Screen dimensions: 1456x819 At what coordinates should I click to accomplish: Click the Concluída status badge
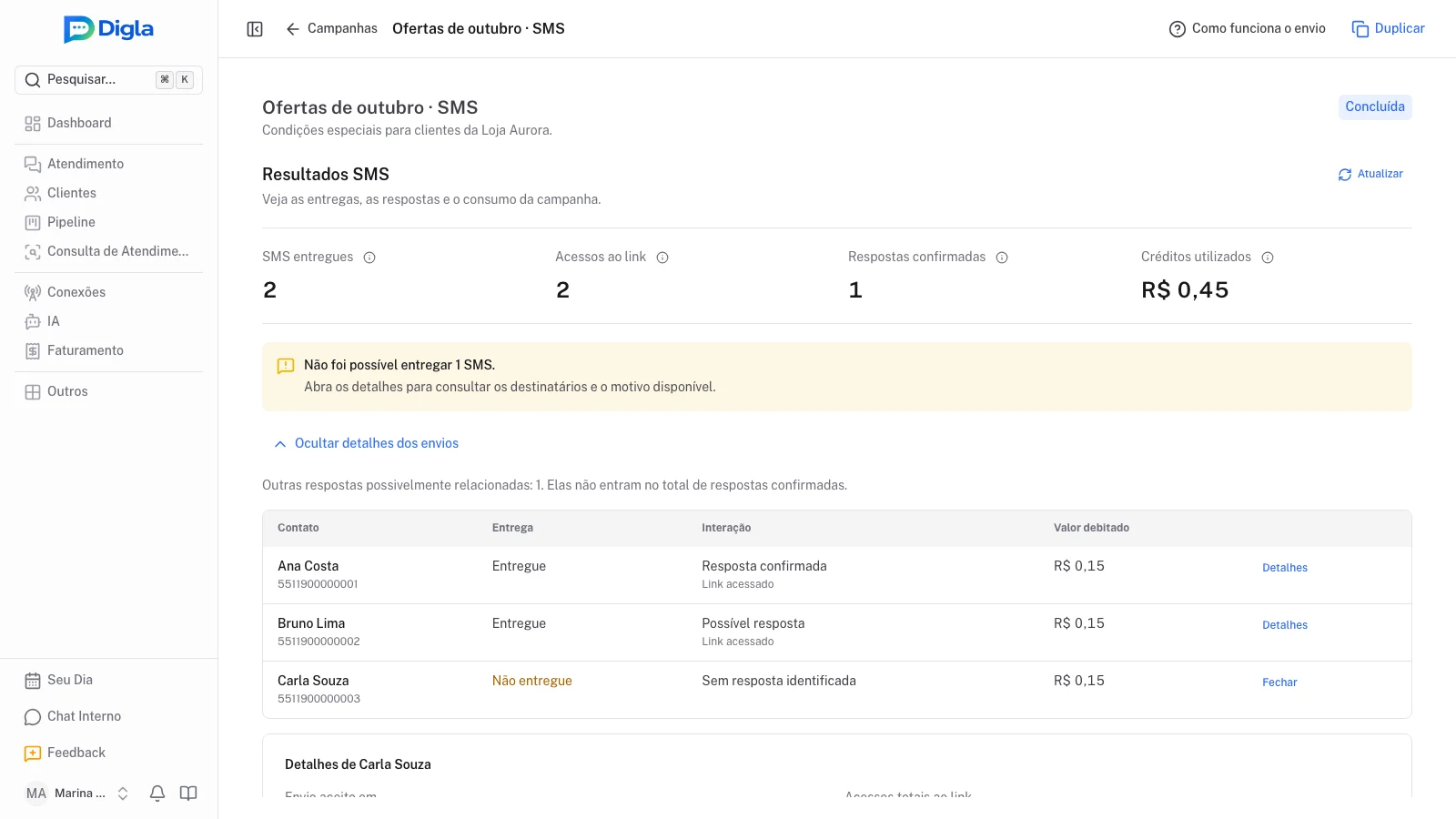click(1375, 106)
